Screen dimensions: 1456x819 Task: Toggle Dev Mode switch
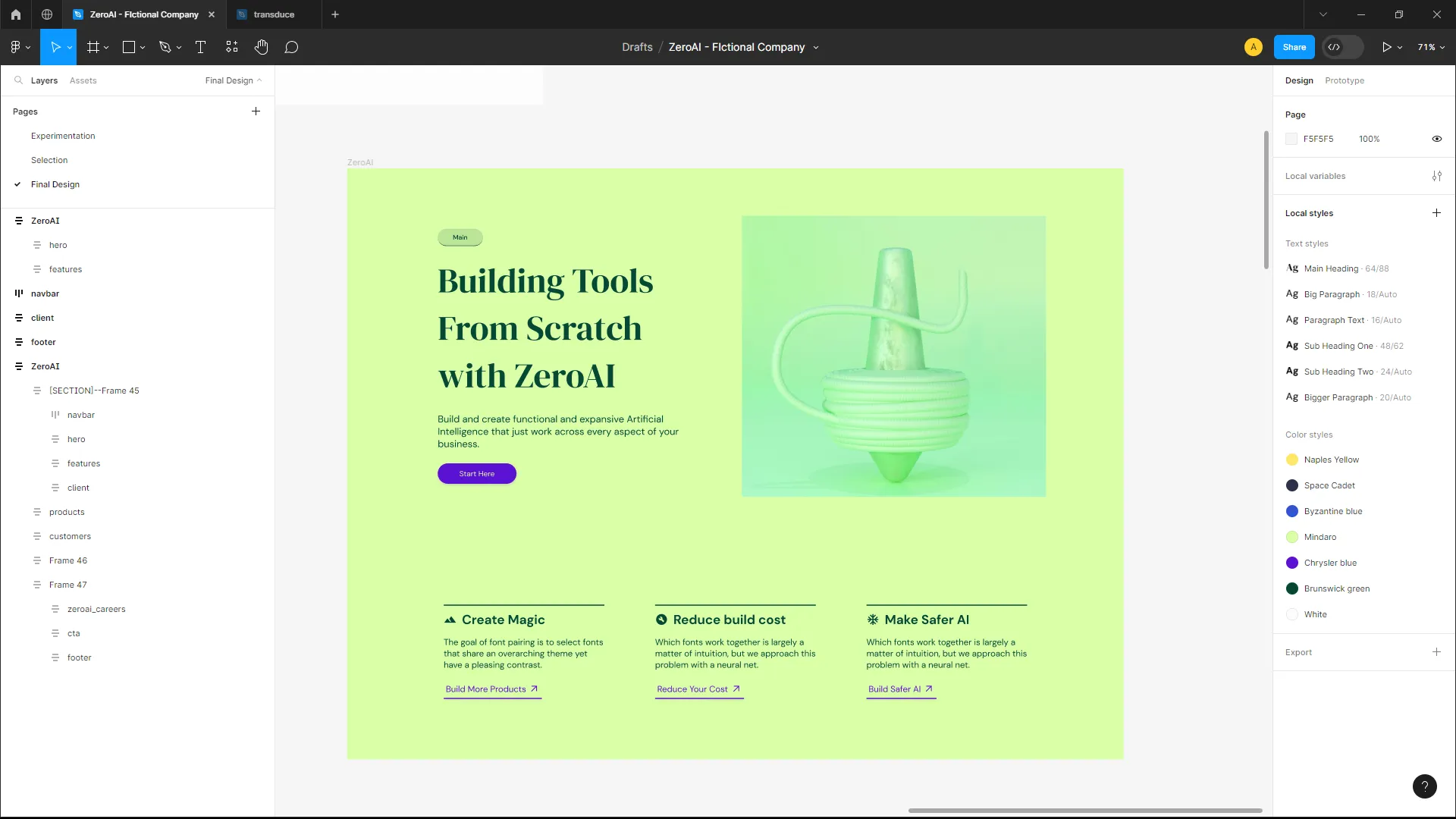[x=1342, y=47]
